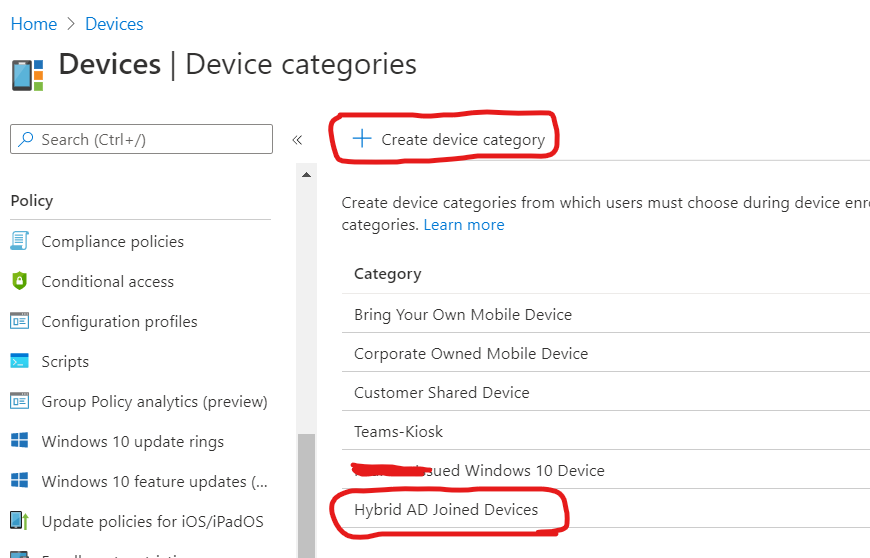Open Devices breadcrumb link
The image size is (870, 558).
(x=114, y=24)
